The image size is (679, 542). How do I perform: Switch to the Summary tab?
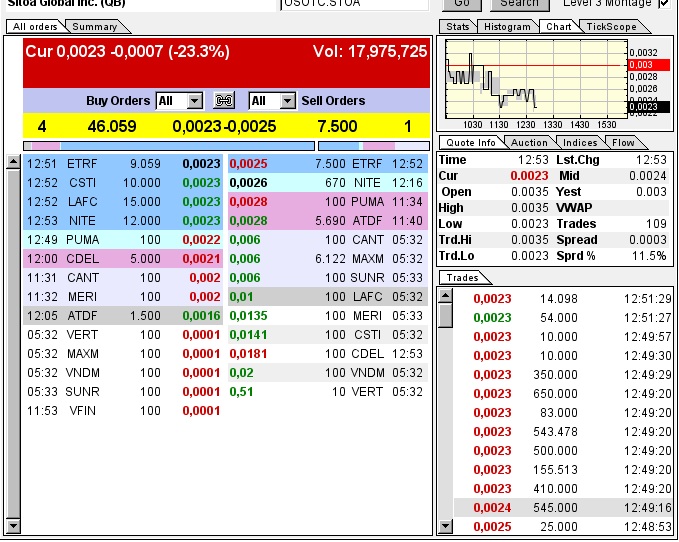click(95, 26)
